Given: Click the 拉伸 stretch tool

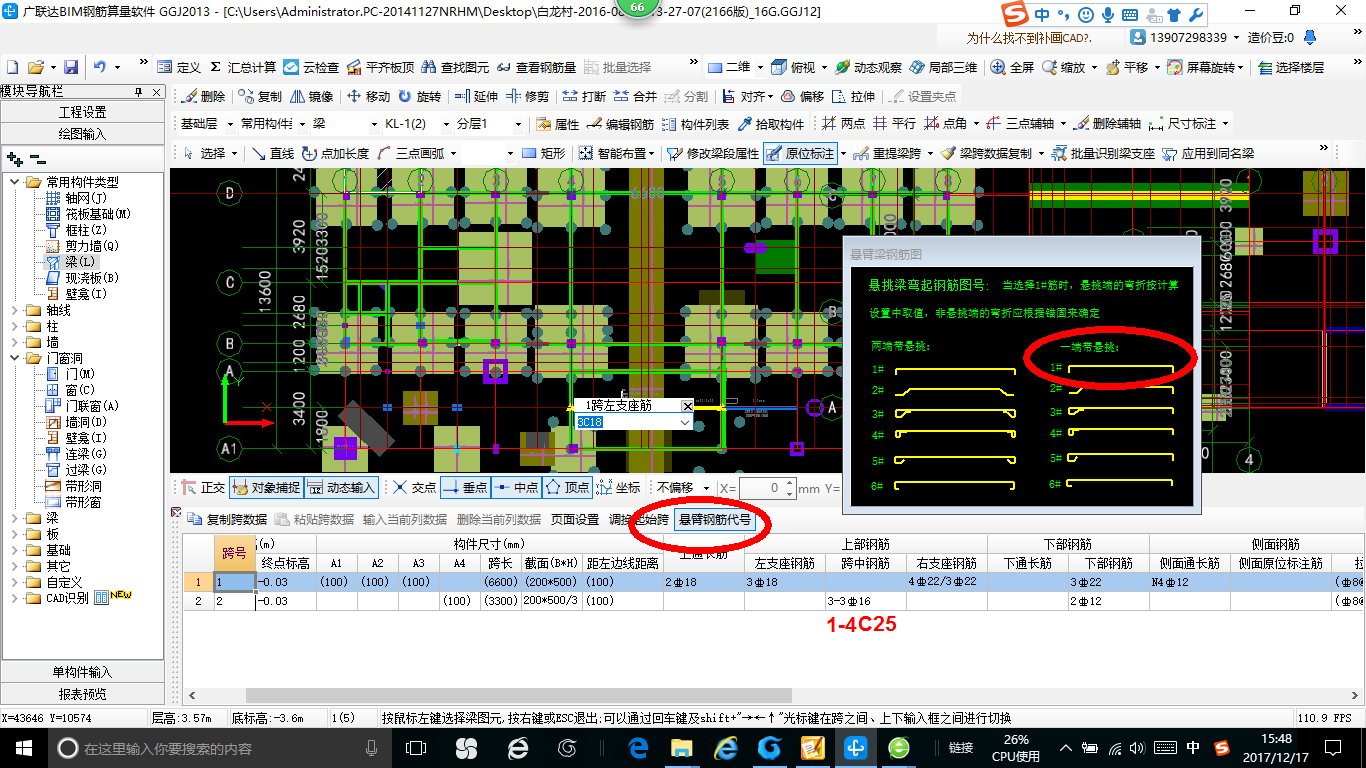Looking at the screenshot, I should [854, 96].
